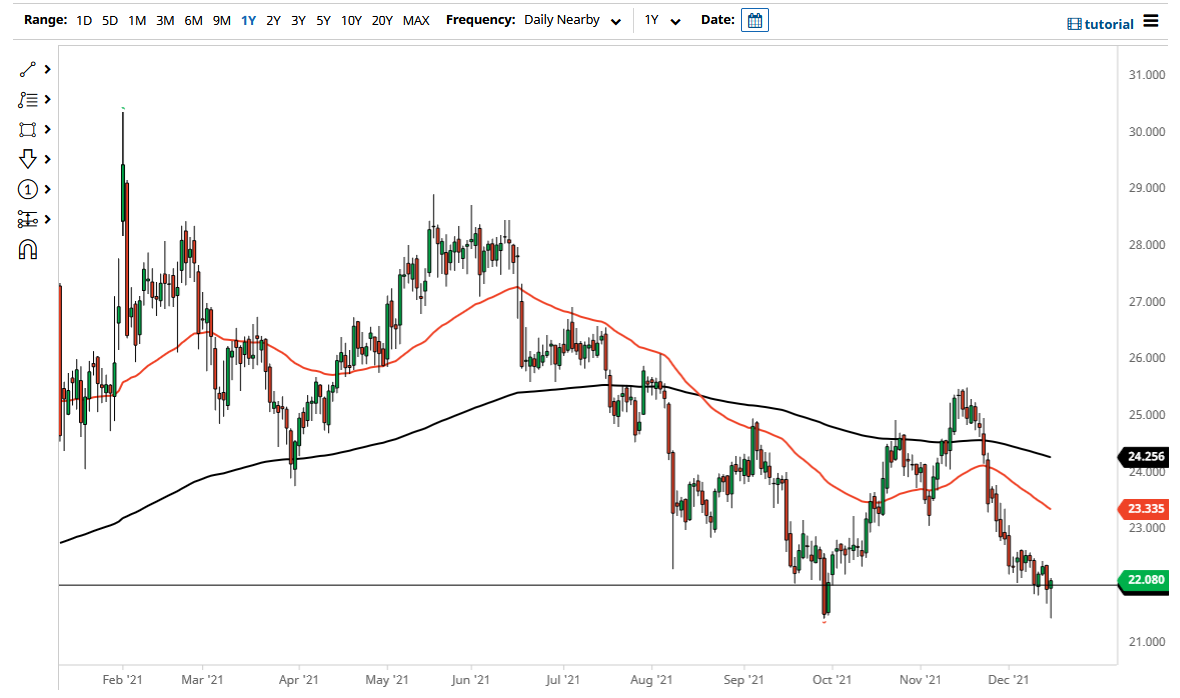Set range to 3M
This screenshot has height=698, width=1180.
coord(165,20)
